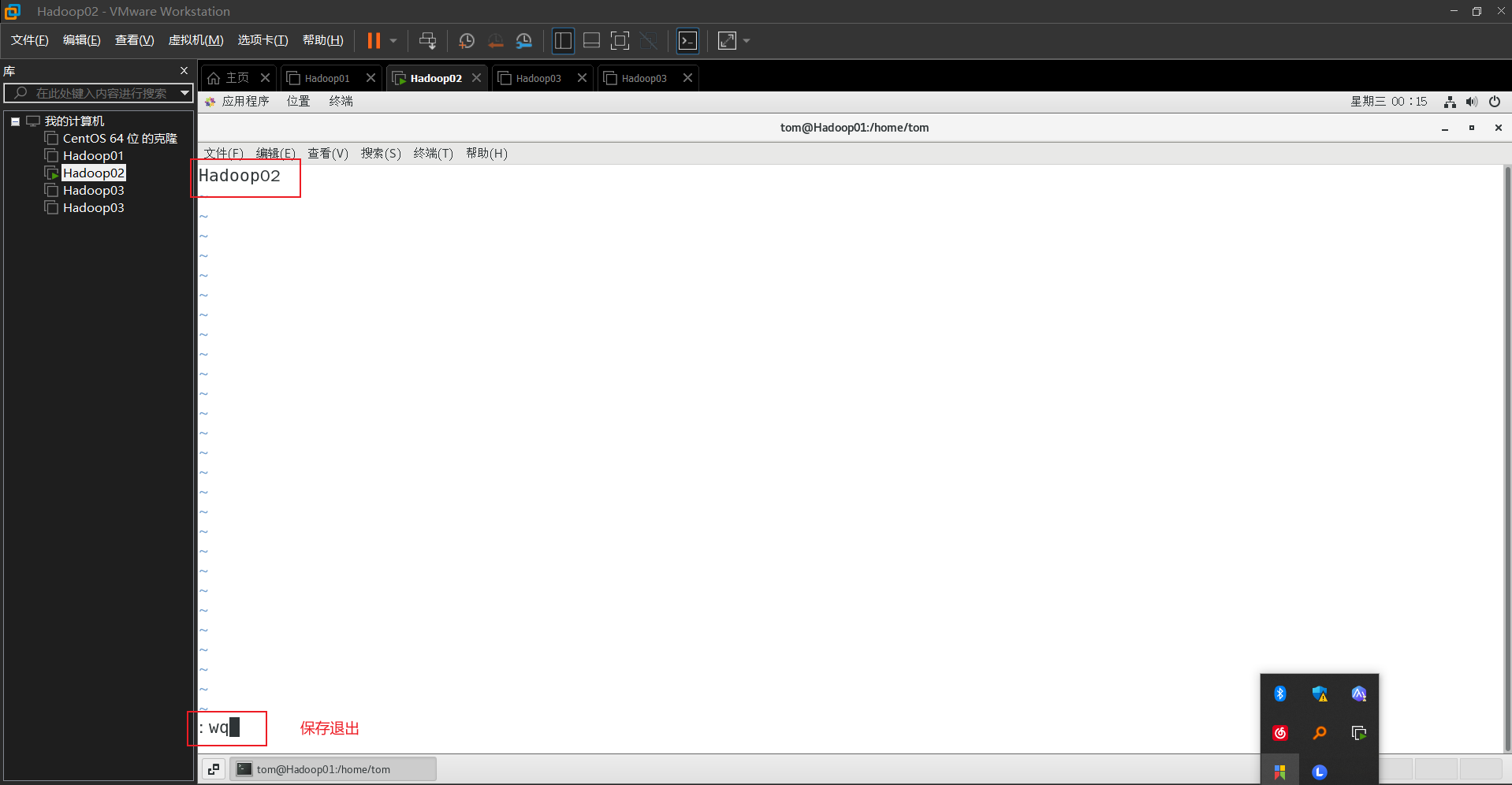Open the VMware 帮助(H) menu
Viewport: 1512px width, 785px height.
click(323, 40)
